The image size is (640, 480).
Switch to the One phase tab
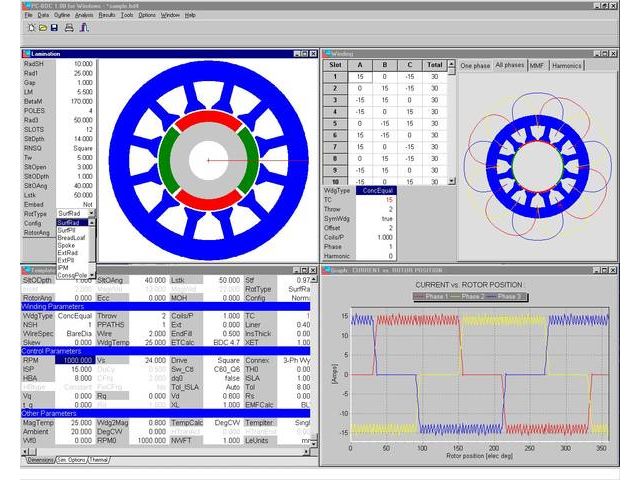[x=475, y=66]
